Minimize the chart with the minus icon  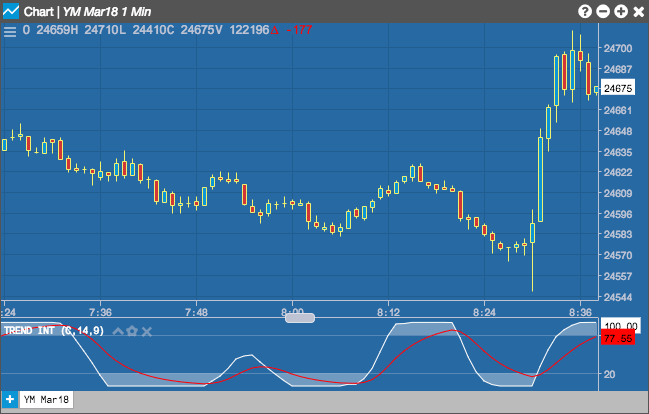[x=603, y=11]
